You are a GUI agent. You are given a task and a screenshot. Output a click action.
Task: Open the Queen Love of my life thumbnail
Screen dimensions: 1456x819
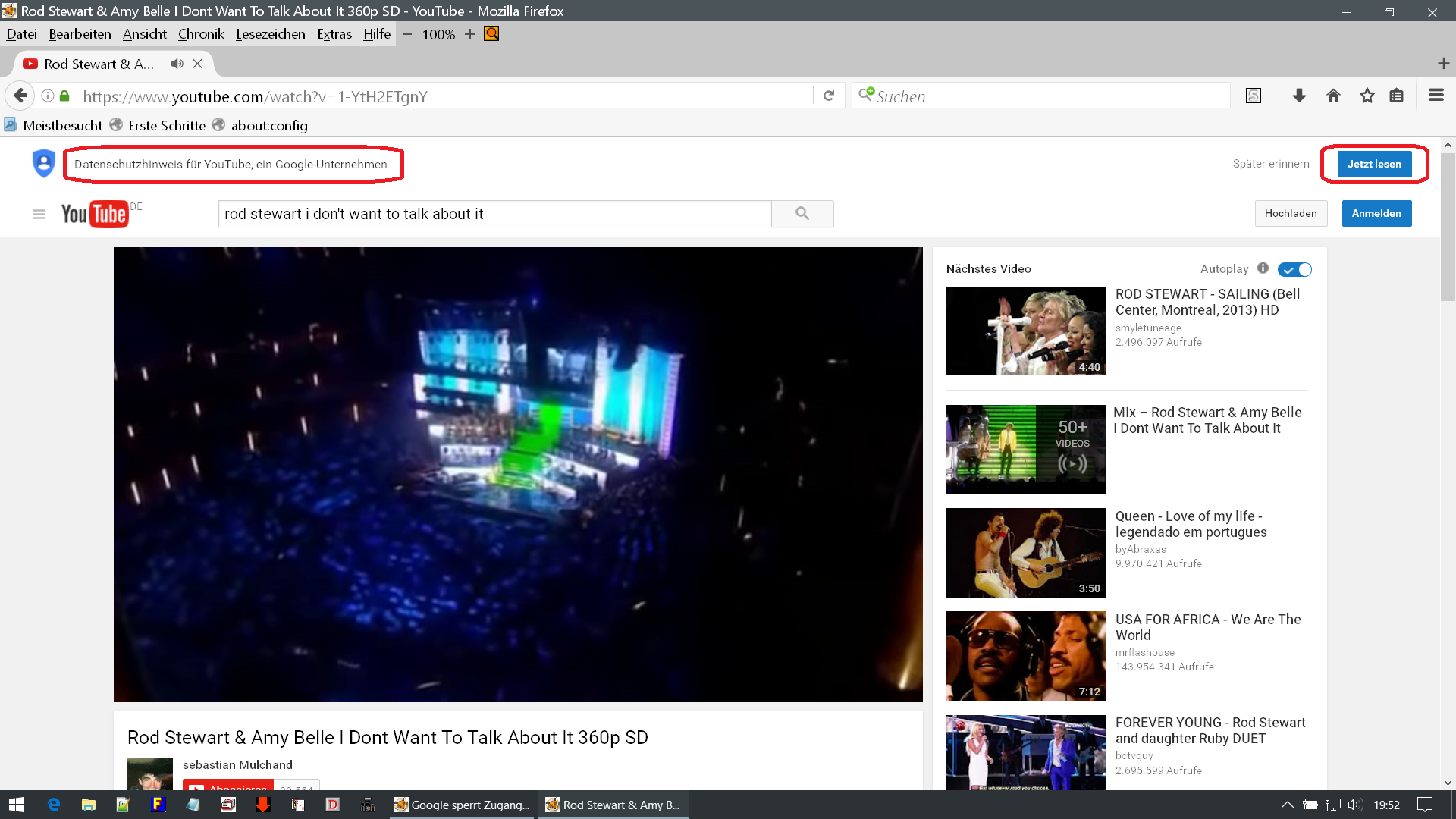pyautogui.click(x=1025, y=553)
